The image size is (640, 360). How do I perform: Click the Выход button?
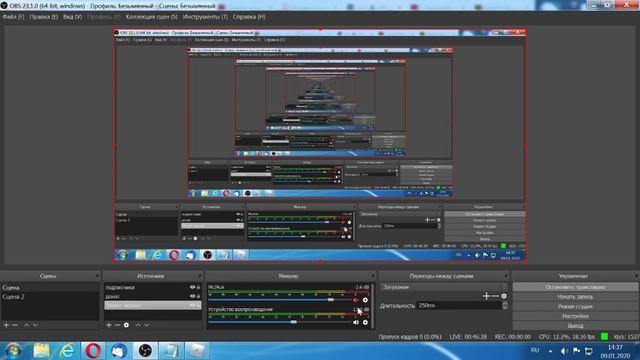pyautogui.click(x=575, y=326)
